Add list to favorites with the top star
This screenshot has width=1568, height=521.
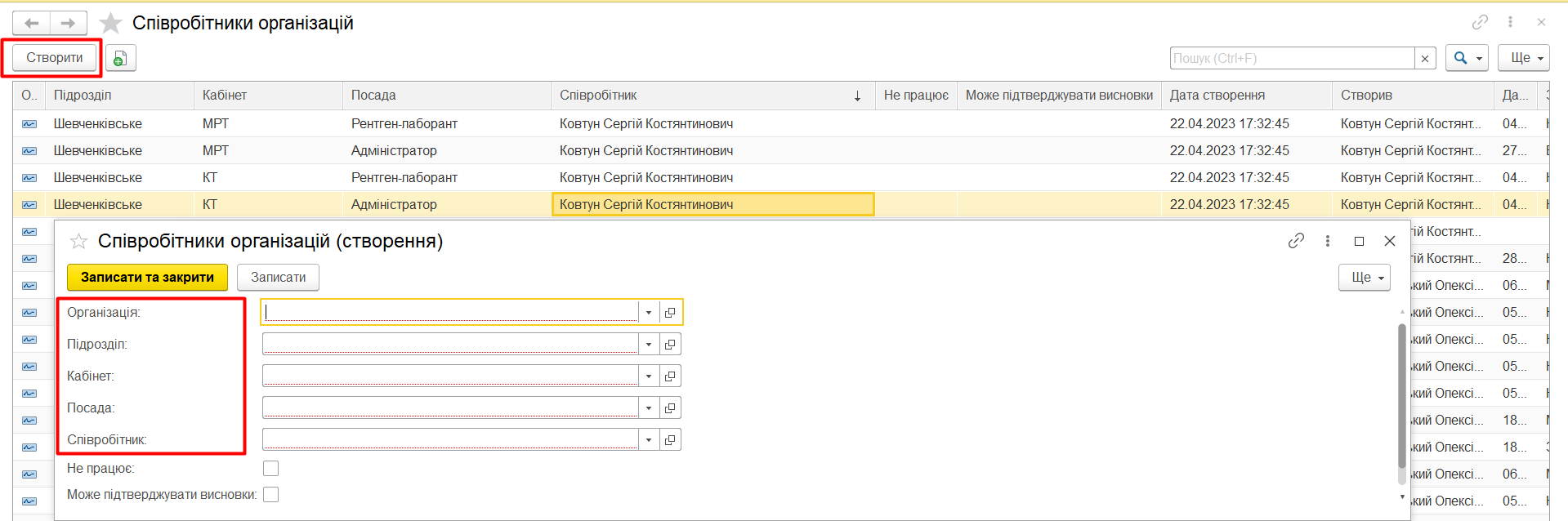click(110, 24)
